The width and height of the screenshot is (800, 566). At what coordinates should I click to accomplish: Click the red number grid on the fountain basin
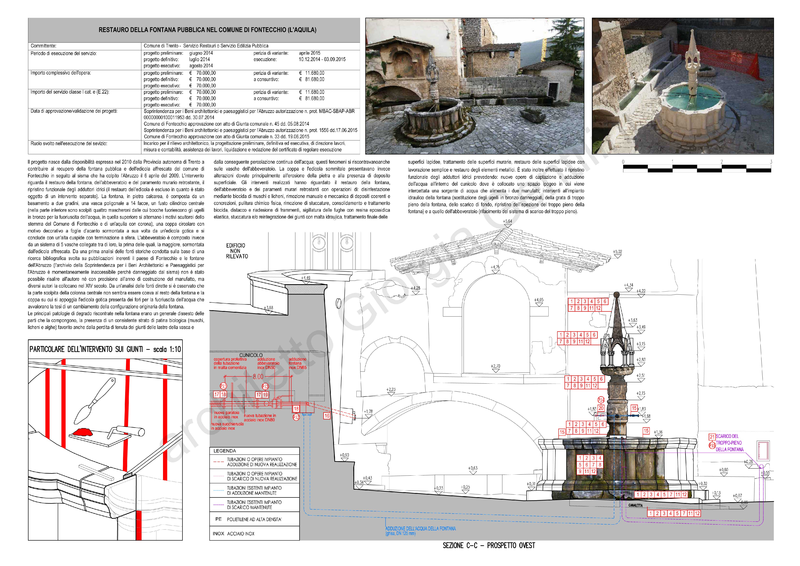589,465
